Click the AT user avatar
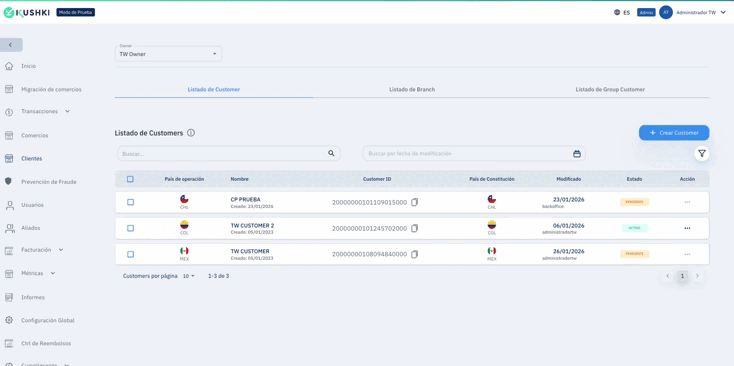The height and width of the screenshot is (366, 734). (x=666, y=12)
